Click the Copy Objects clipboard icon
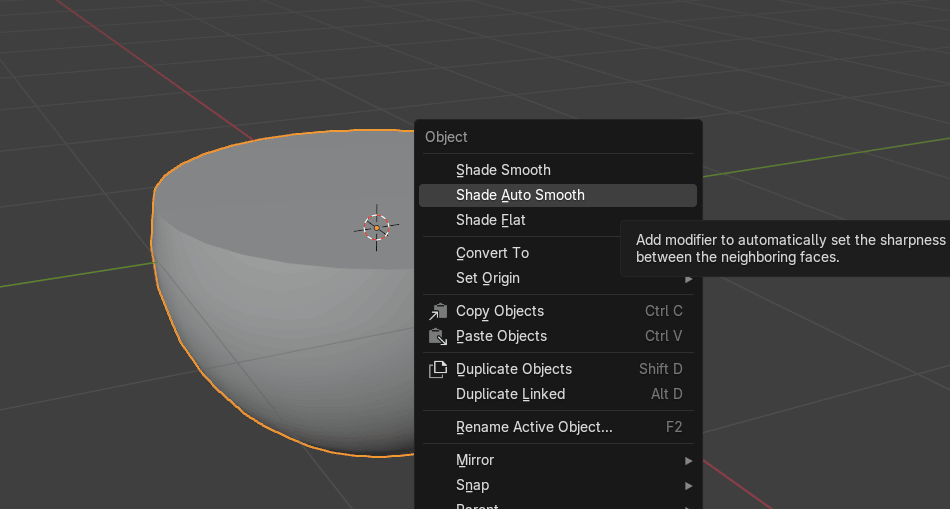Viewport: 950px width, 509px height. pyautogui.click(x=438, y=311)
